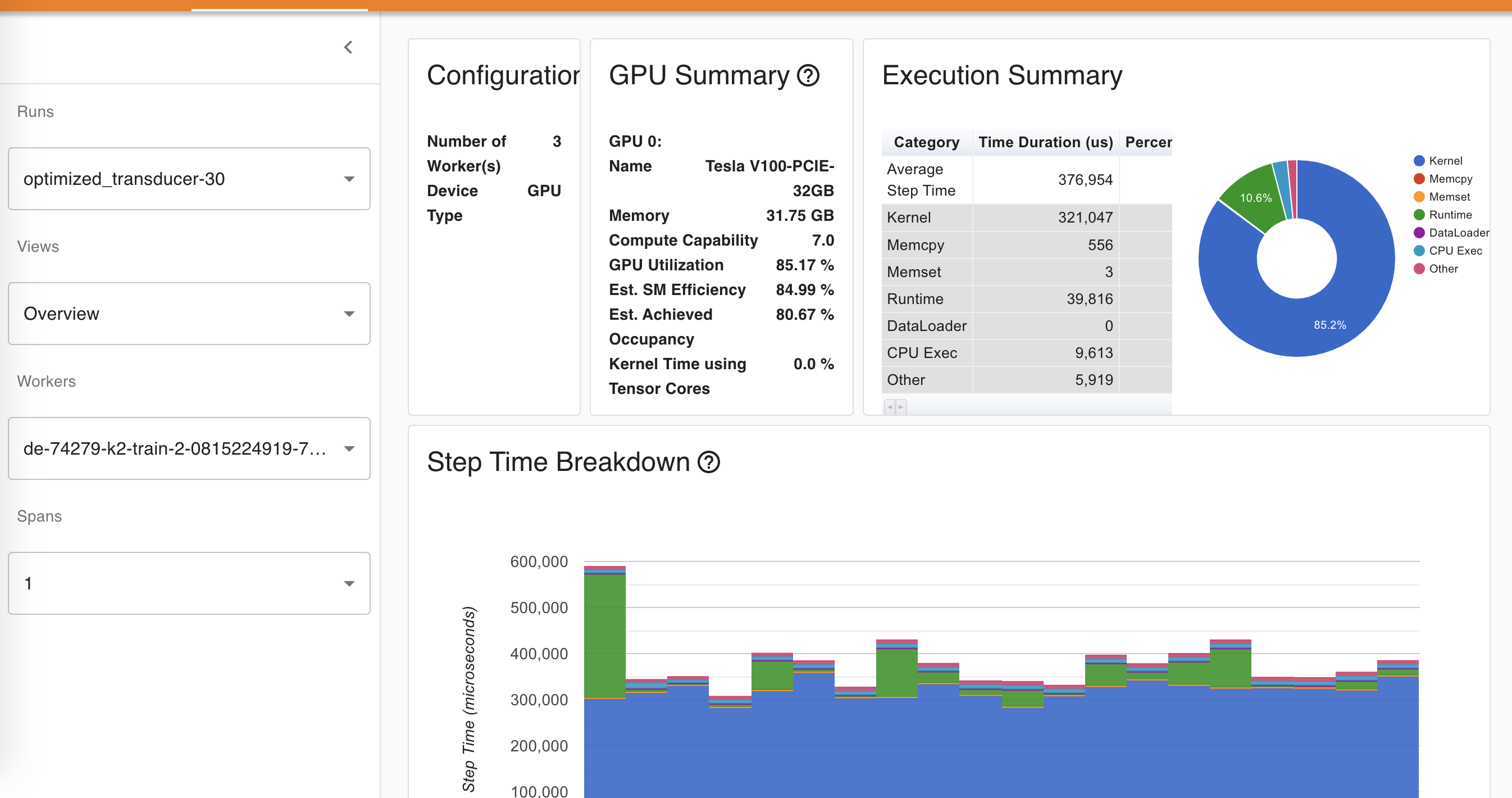Click the table's right page arrow
This screenshot has height=798, width=1512.
[x=901, y=406]
